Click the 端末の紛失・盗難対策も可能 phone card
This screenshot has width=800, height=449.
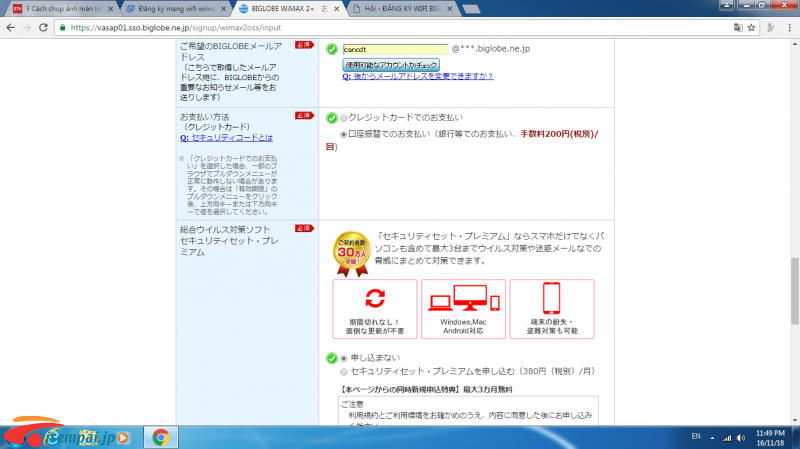pyautogui.click(x=552, y=309)
